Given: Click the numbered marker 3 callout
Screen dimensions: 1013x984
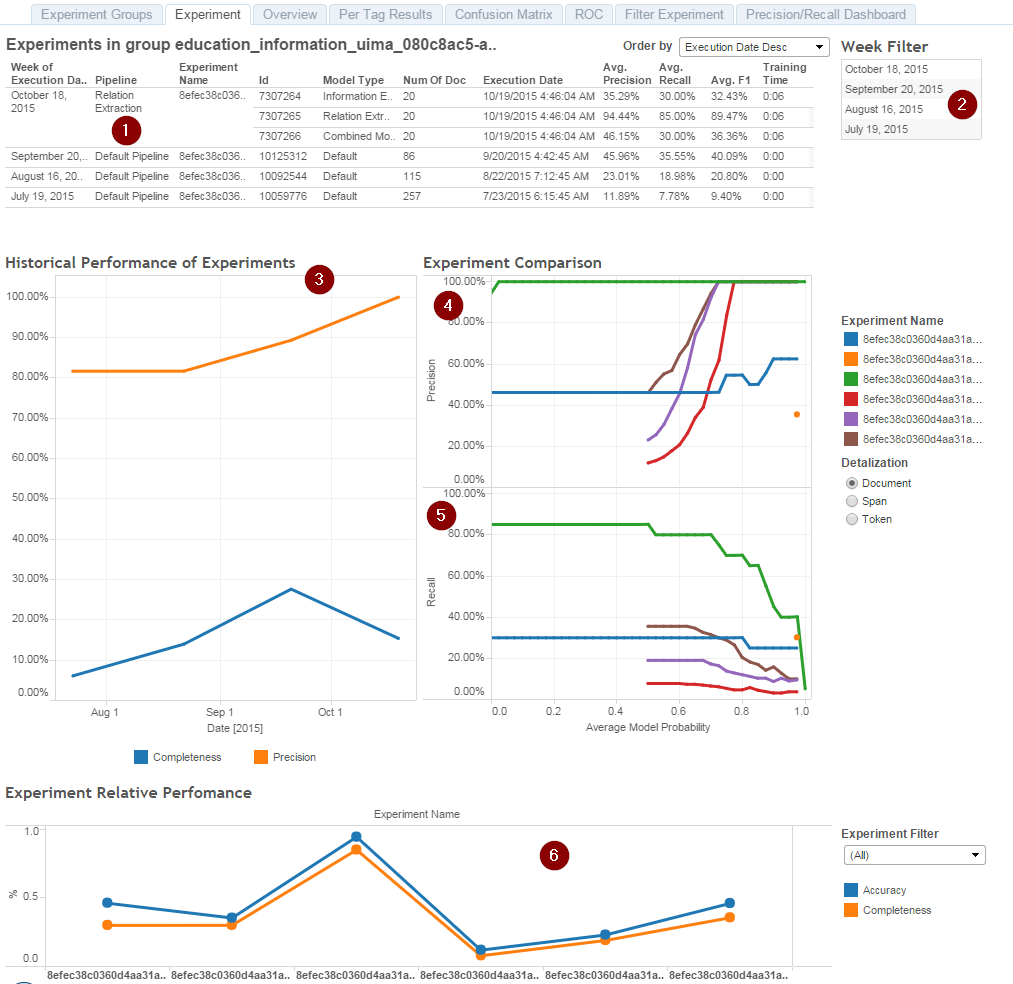Looking at the screenshot, I should [x=319, y=279].
